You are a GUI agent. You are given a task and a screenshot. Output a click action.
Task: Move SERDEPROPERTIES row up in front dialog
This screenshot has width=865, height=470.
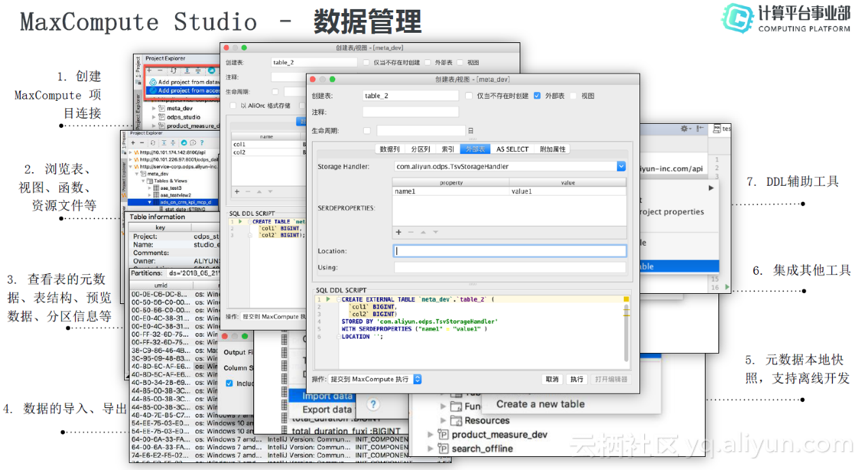coord(423,232)
